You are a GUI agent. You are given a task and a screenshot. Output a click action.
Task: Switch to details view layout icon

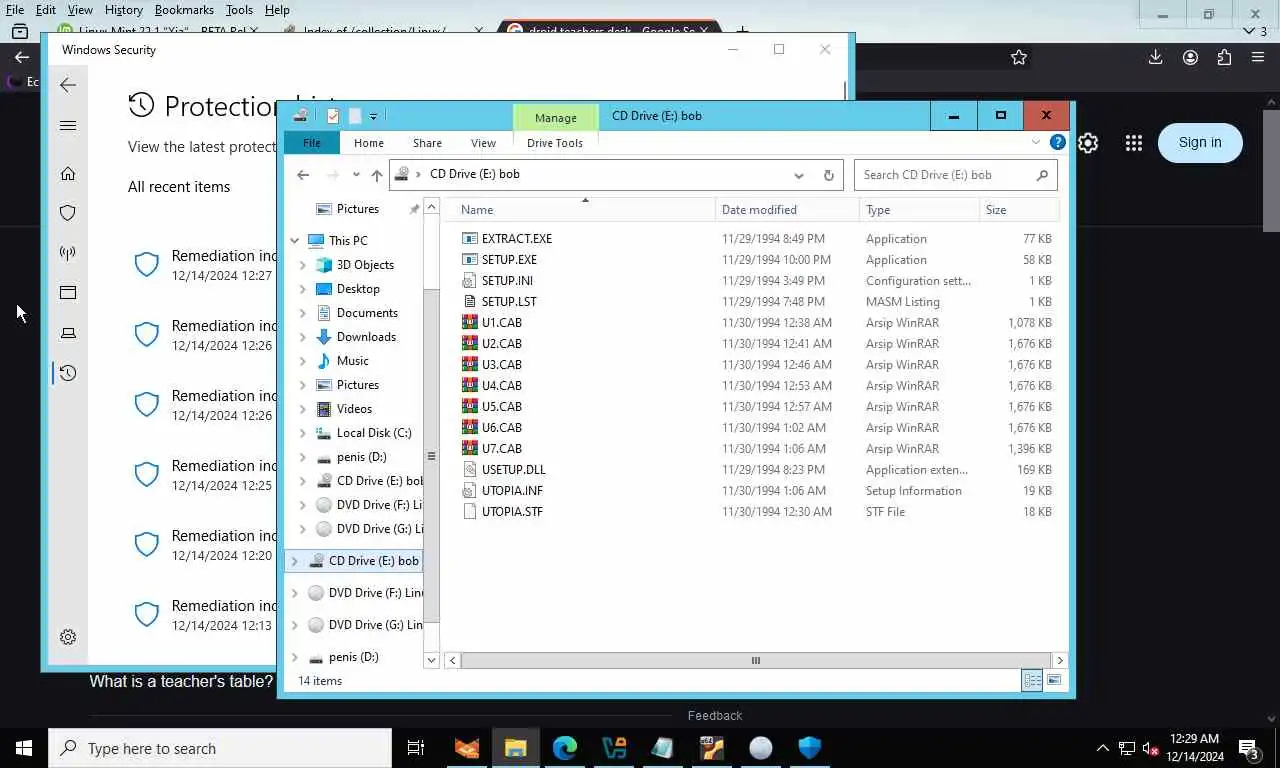pos(1032,681)
